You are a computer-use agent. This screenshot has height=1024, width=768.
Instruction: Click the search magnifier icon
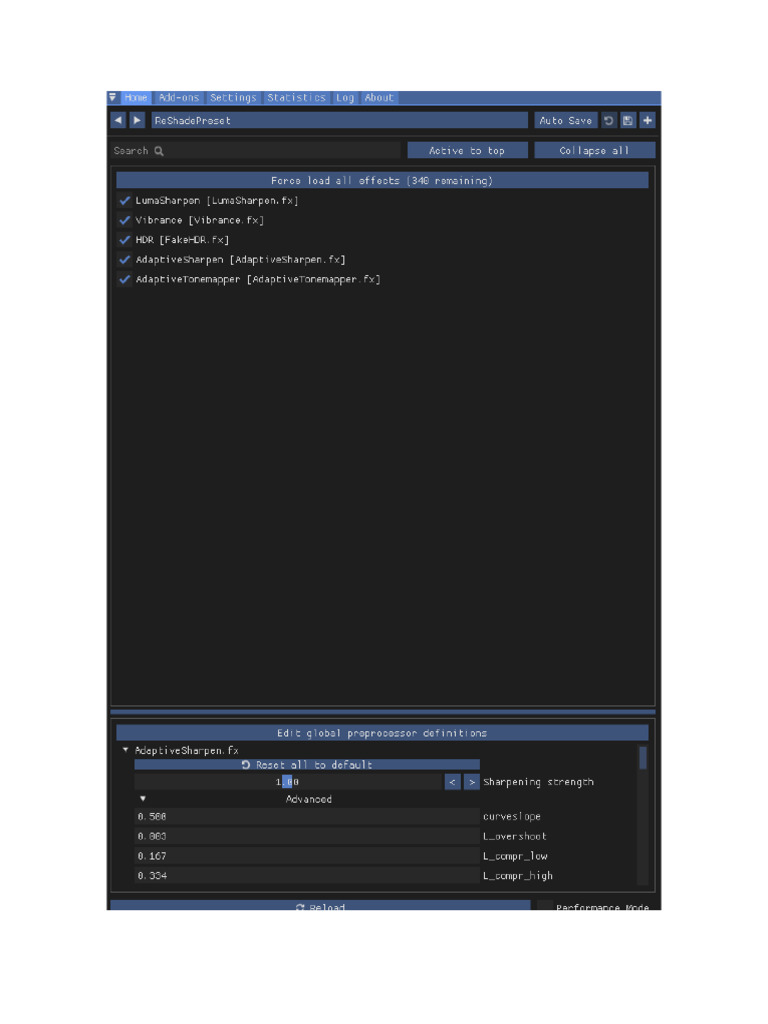159,151
